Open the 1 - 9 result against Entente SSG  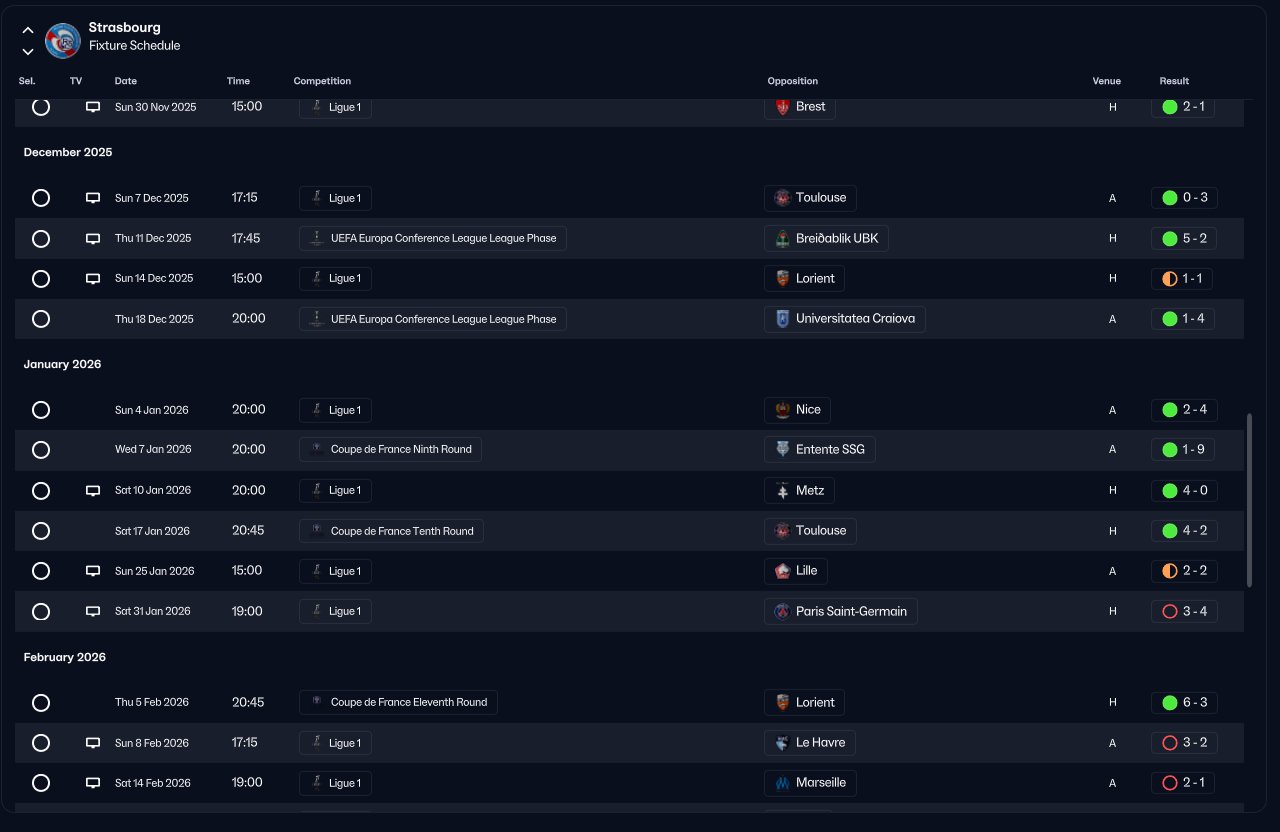click(1184, 450)
